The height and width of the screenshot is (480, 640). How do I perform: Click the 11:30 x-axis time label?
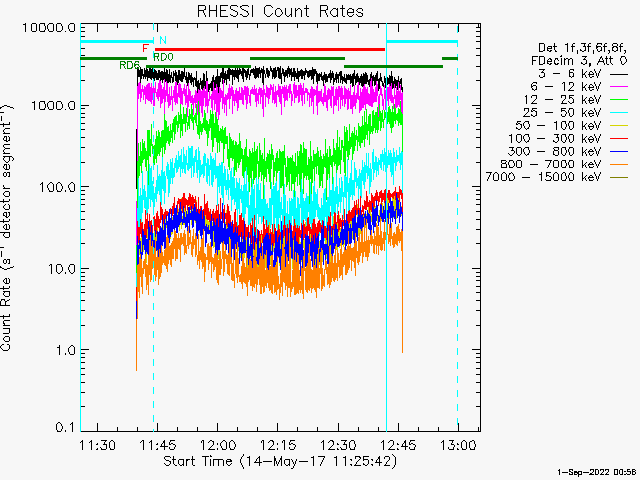point(97,445)
